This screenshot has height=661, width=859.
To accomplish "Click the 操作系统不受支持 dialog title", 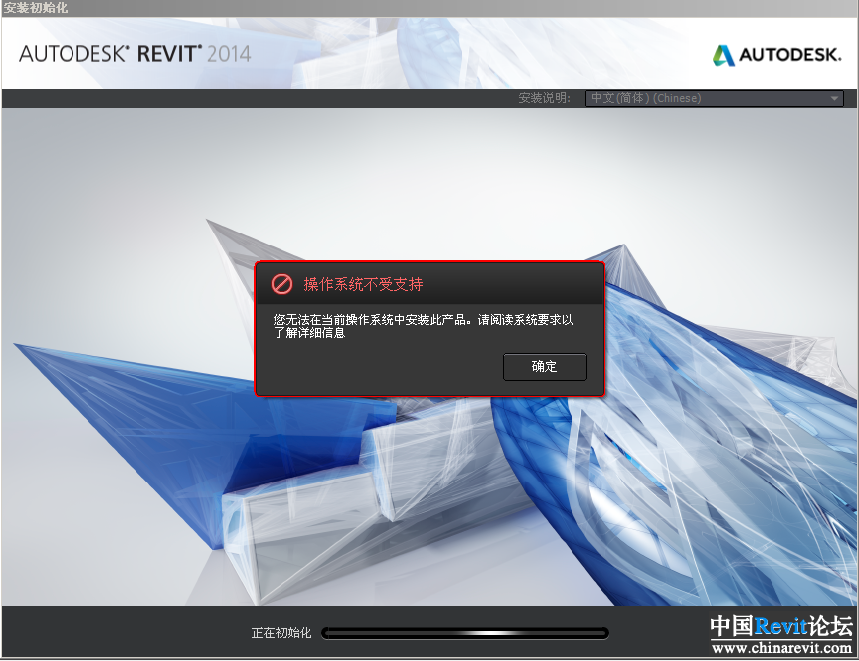I will [363, 284].
